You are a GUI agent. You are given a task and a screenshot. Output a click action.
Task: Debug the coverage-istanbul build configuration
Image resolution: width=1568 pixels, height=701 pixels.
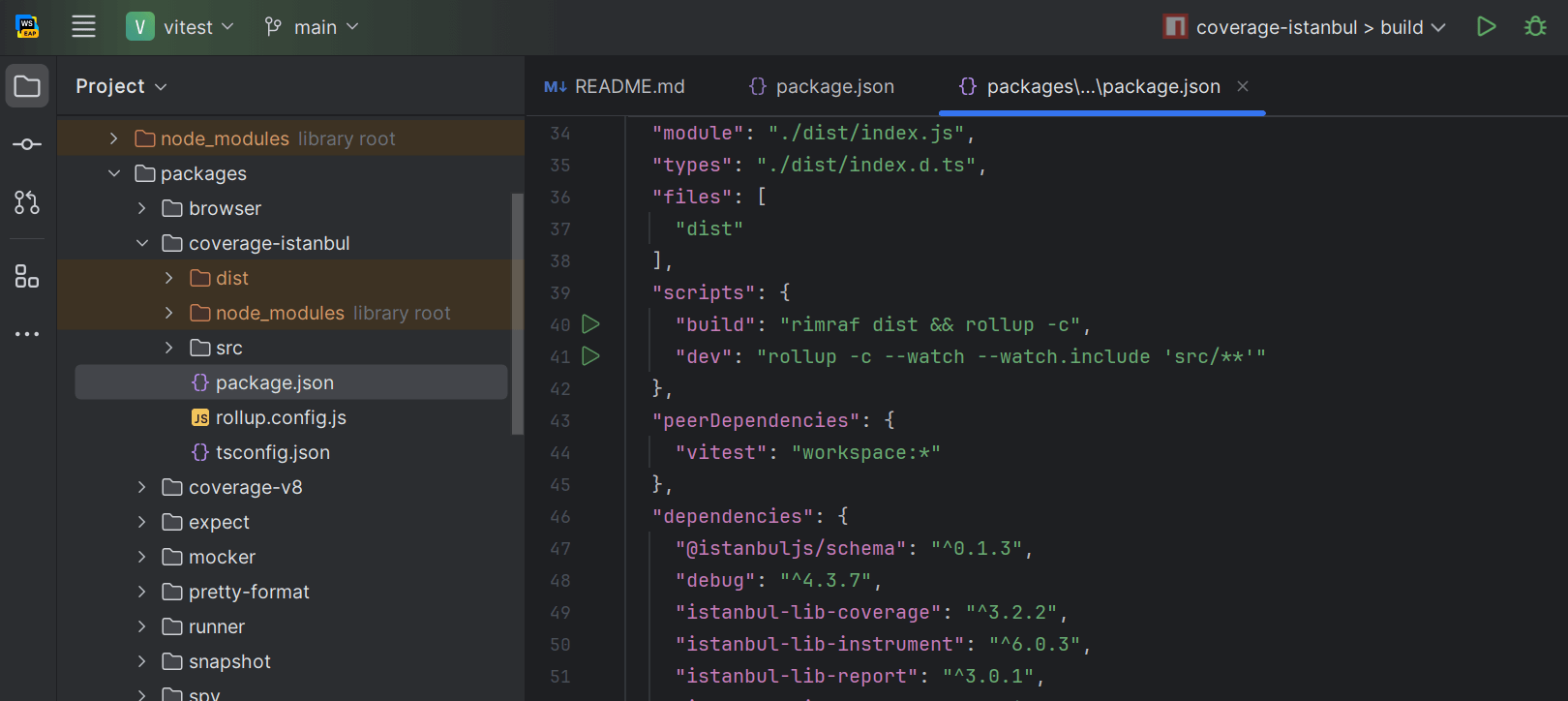click(x=1535, y=27)
